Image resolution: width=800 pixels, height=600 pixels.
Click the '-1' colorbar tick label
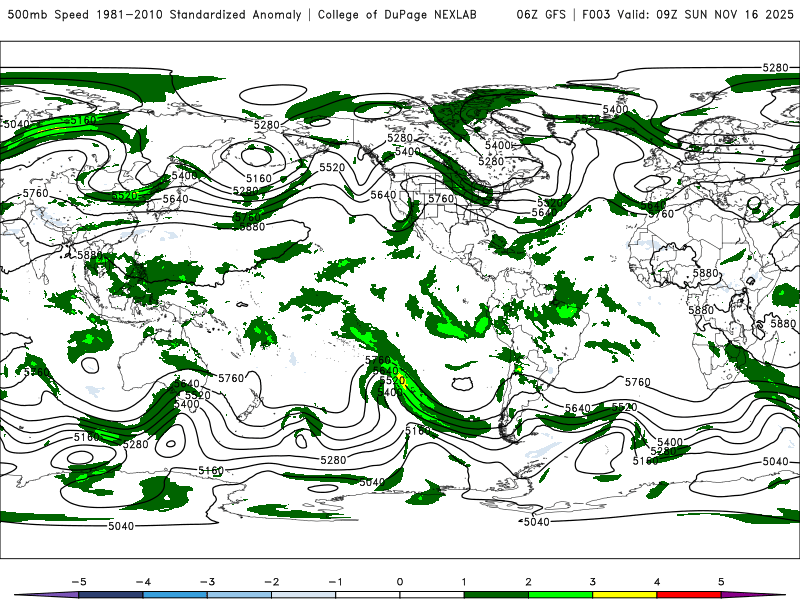(x=335, y=582)
